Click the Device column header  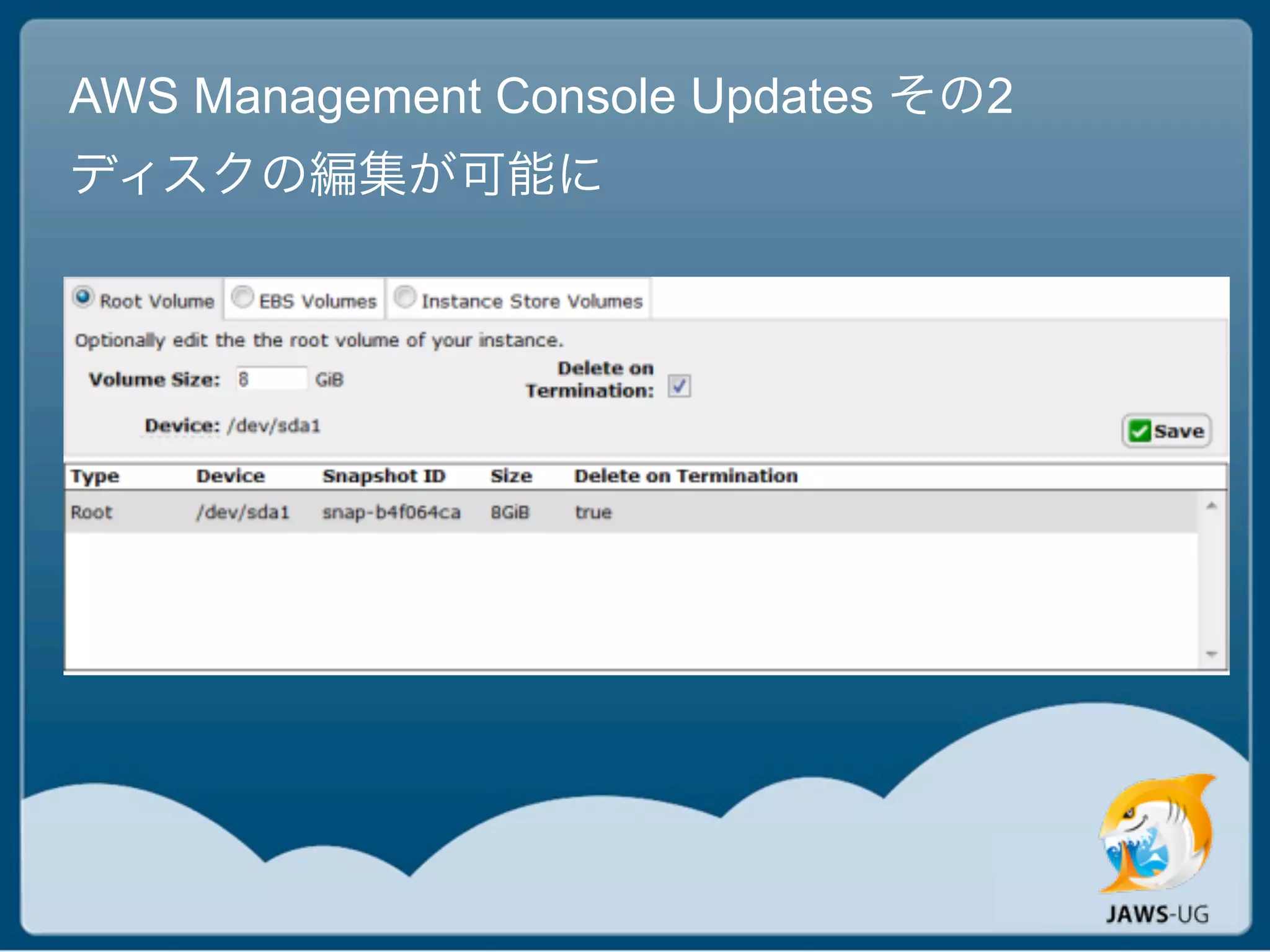click(231, 476)
